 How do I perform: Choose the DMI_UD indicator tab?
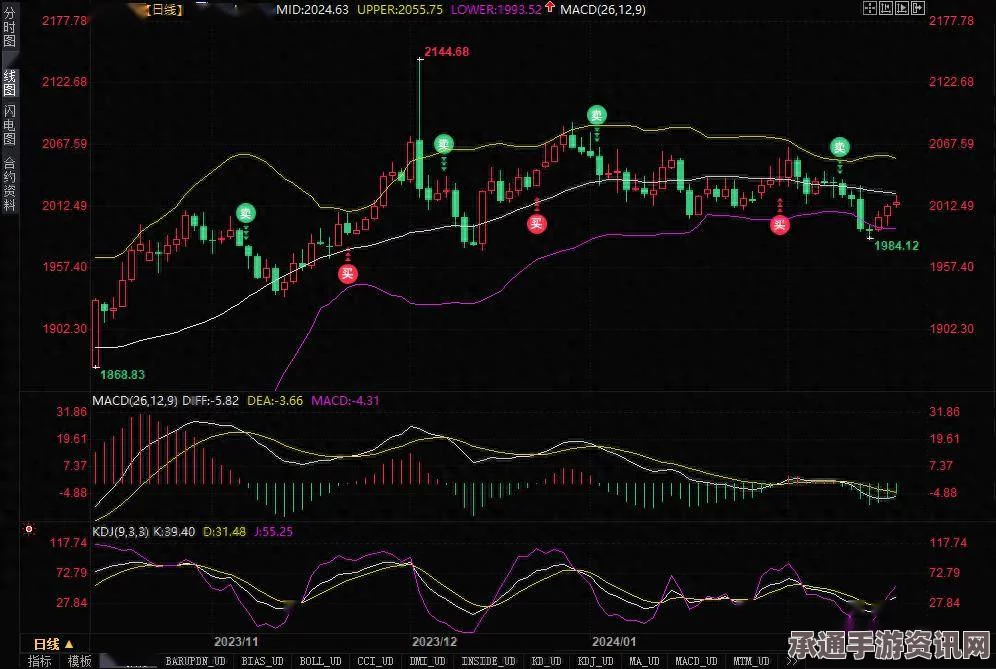pos(427,661)
